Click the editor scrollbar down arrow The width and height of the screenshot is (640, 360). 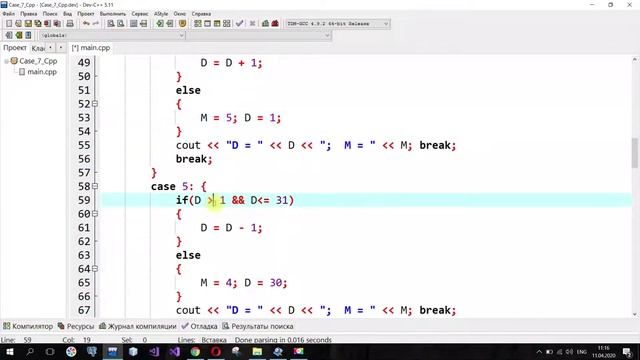point(635,314)
